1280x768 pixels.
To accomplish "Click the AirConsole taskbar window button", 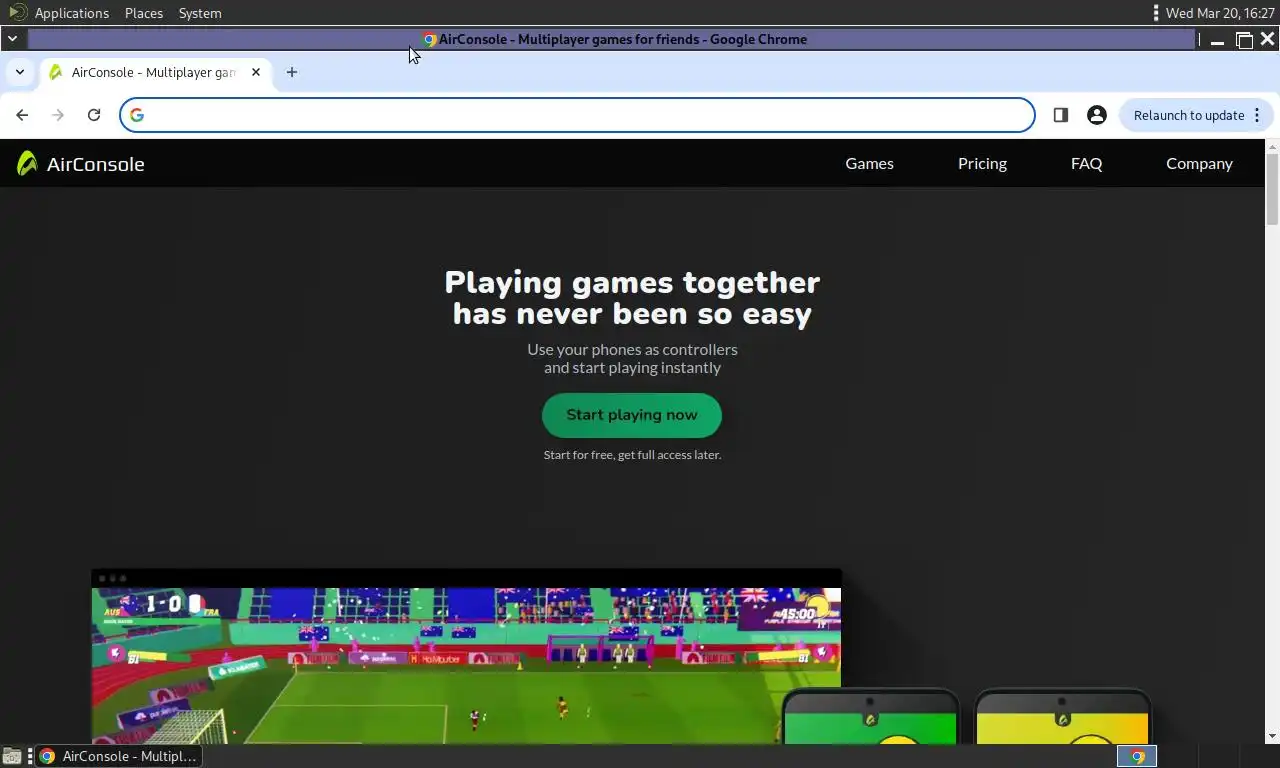I will point(118,756).
